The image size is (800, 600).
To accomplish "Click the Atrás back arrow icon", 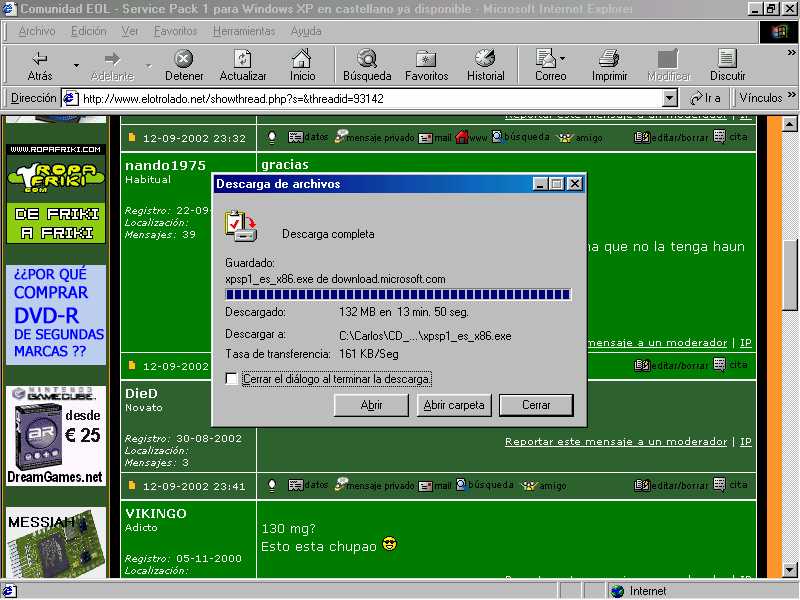I will point(40,59).
